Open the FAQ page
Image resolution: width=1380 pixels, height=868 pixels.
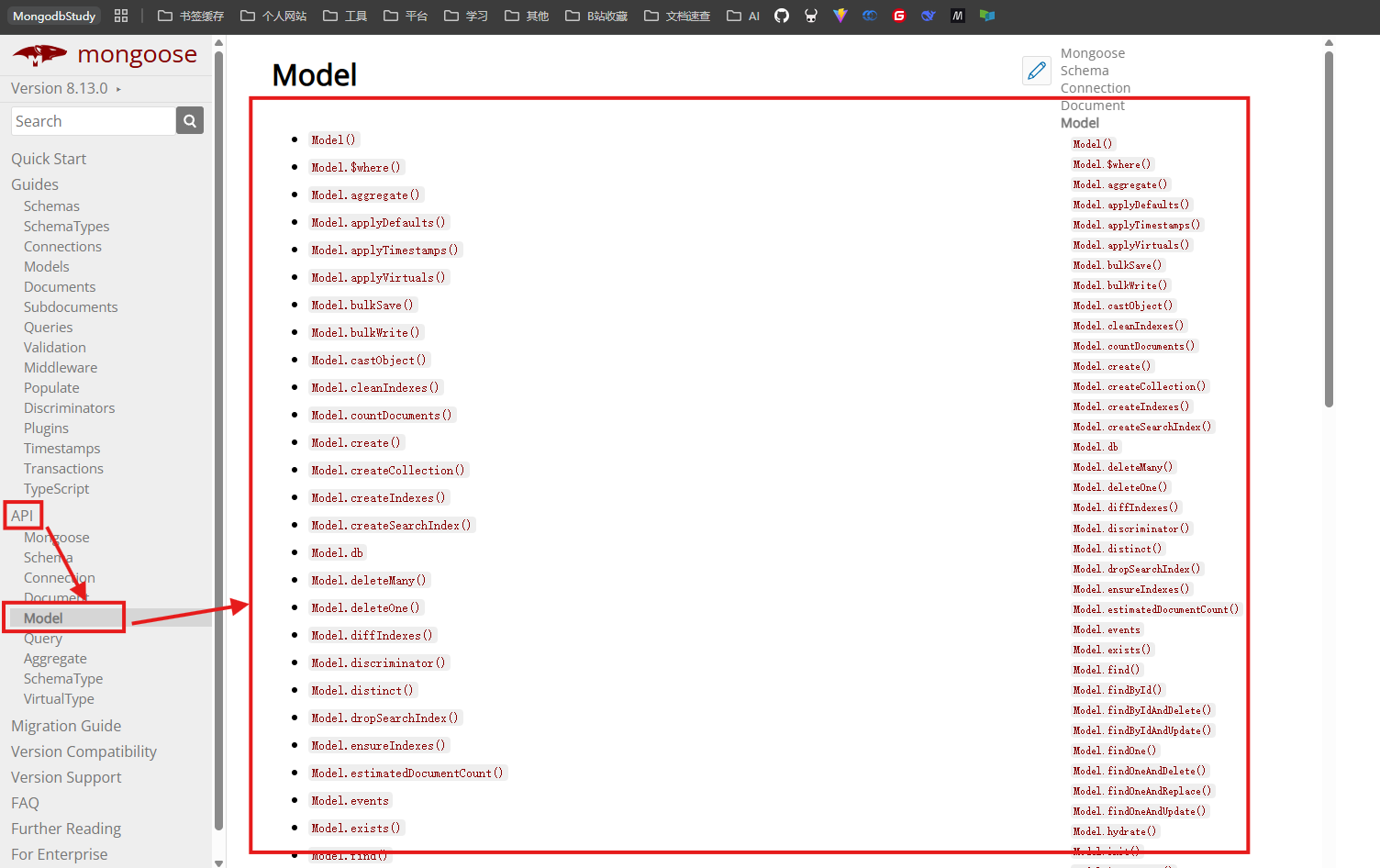(25, 803)
